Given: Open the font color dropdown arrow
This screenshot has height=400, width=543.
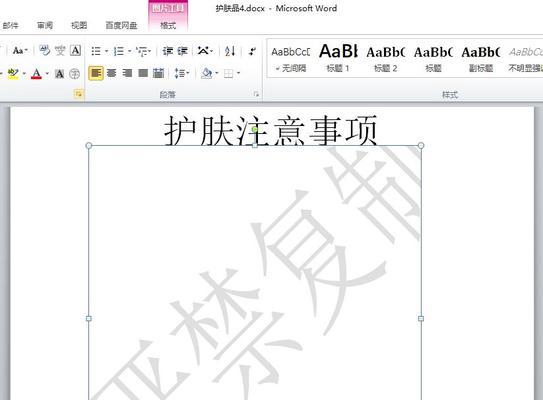Looking at the screenshot, I should (47, 73).
